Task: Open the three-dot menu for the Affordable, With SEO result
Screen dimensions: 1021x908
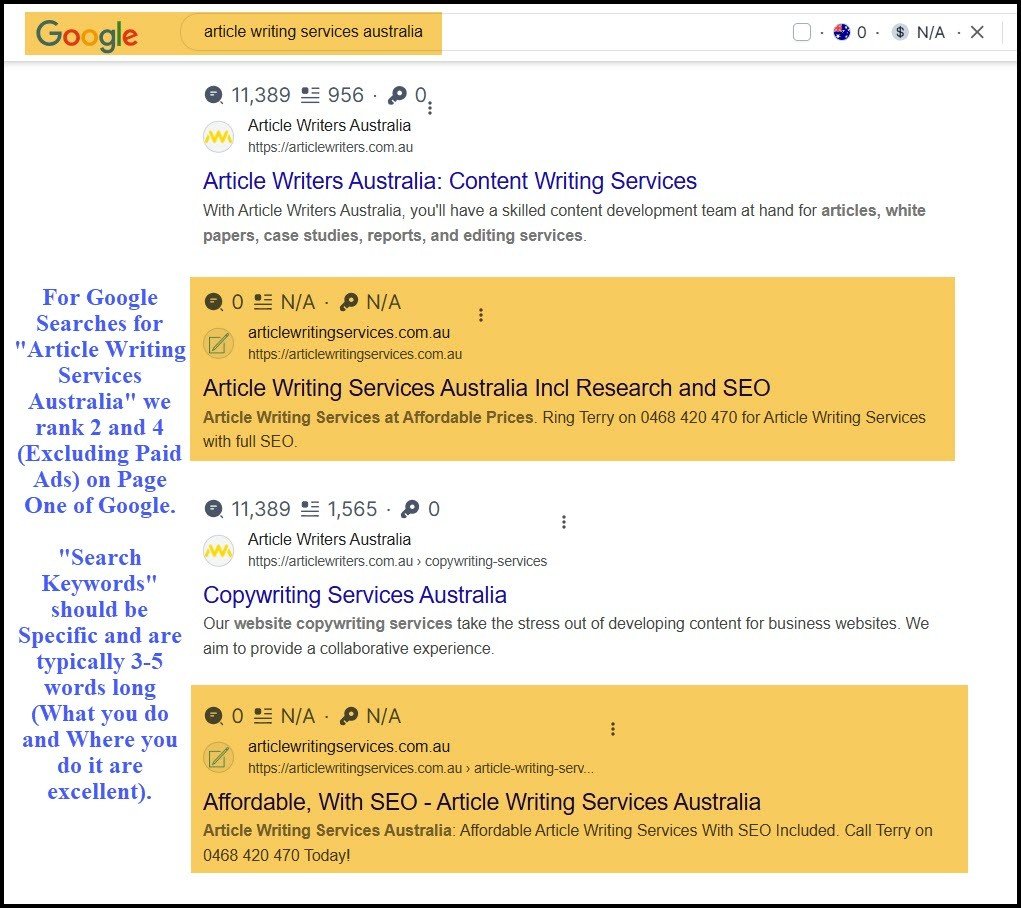Action: (613, 729)
